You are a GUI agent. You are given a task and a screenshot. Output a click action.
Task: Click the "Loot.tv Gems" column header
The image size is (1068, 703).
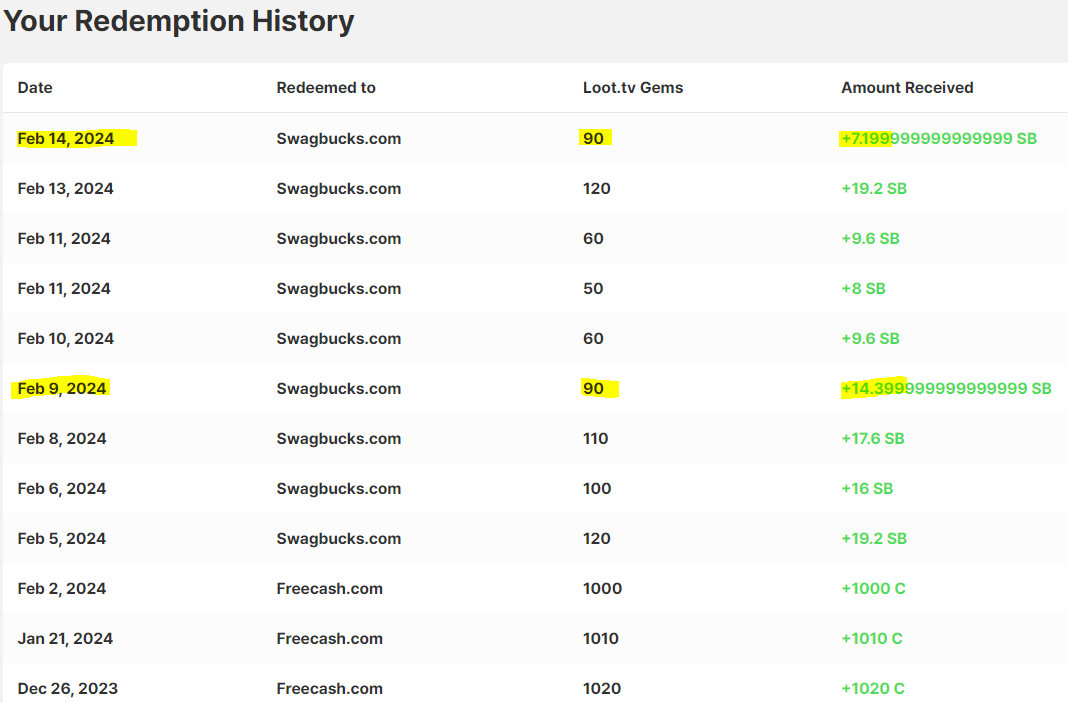tap(633, 88)
